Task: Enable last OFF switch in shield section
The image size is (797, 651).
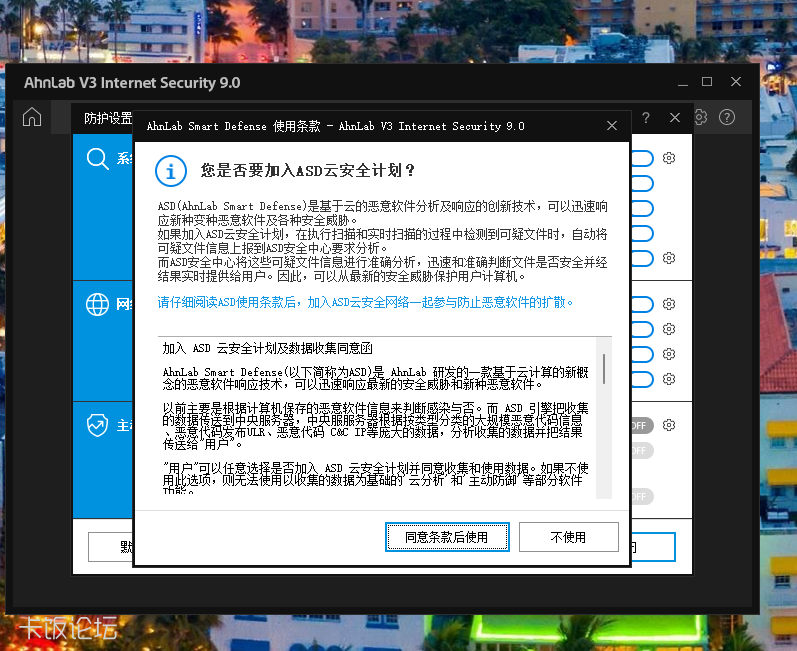Action: 642,496
